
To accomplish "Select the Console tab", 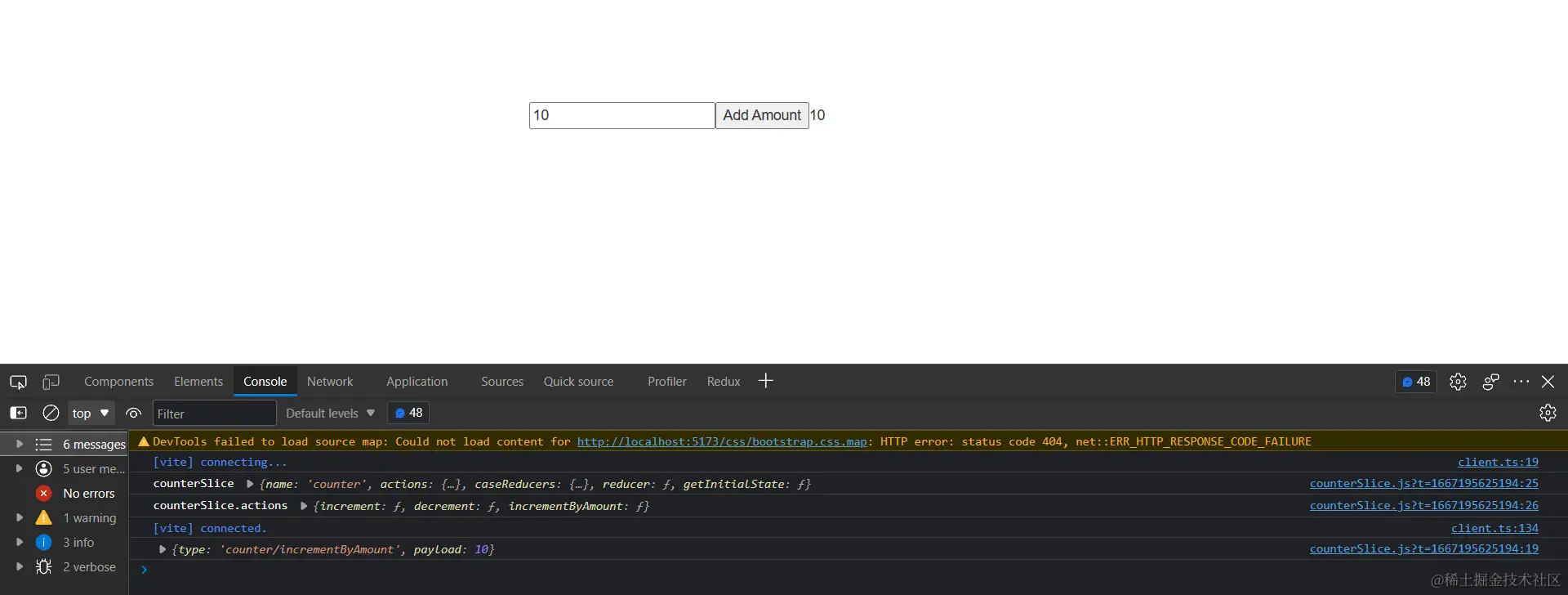I will pos(265,382).
